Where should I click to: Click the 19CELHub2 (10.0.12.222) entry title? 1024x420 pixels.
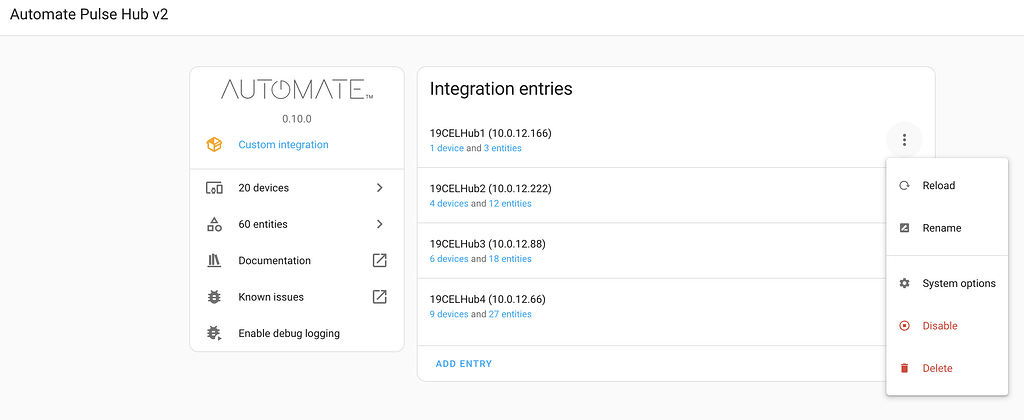coord(490,189)
